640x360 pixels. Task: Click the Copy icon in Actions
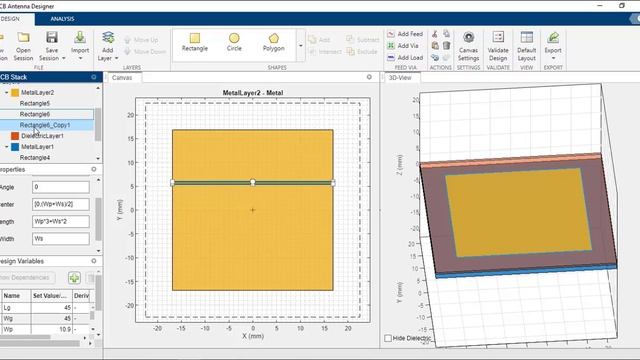coord(447,34)
